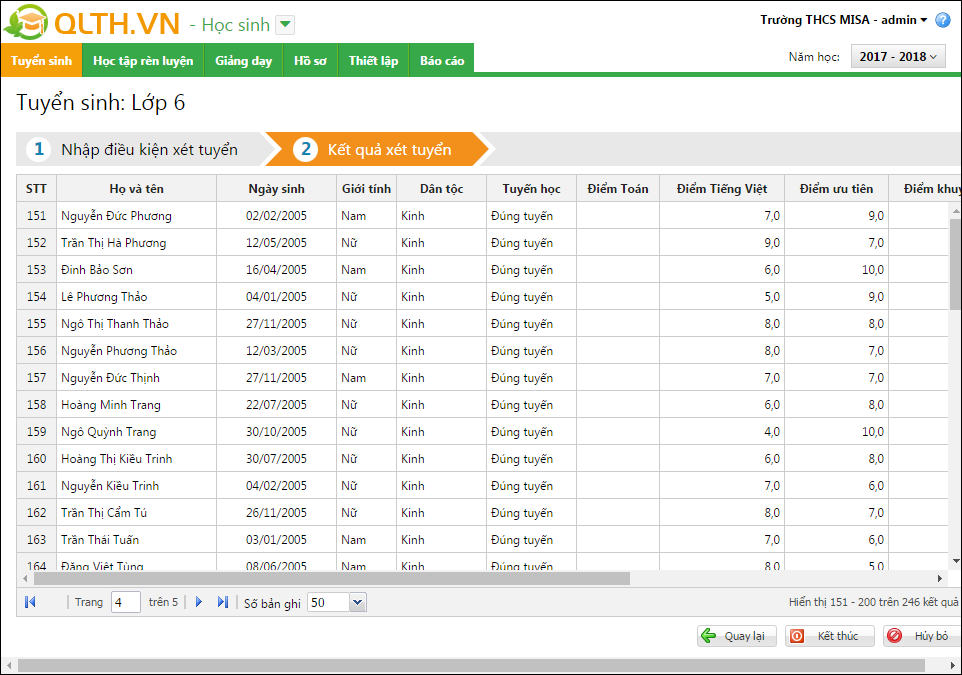Click the Kết thúc button
This screenshot has height=675, width=962.
(x=829, y=636)
